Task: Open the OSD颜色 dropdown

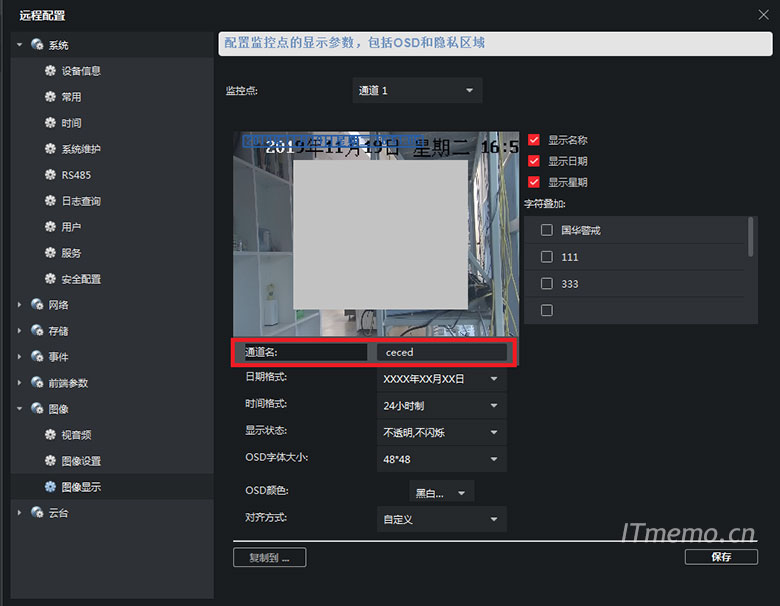Action: click(442, 493)
